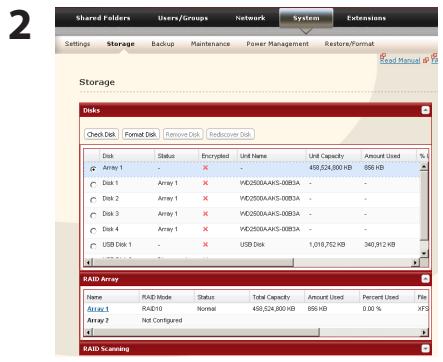Click the Disks vertical scrollbar up arrow
This screenshot has height=362, width=443.
point(424,166)
